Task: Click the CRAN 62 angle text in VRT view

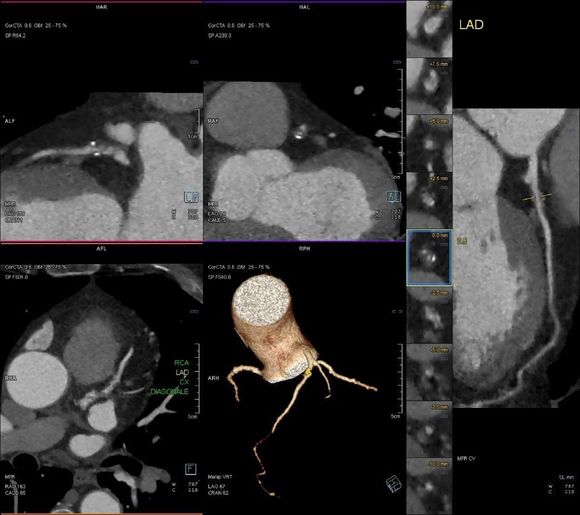Action: pos(218,493)
